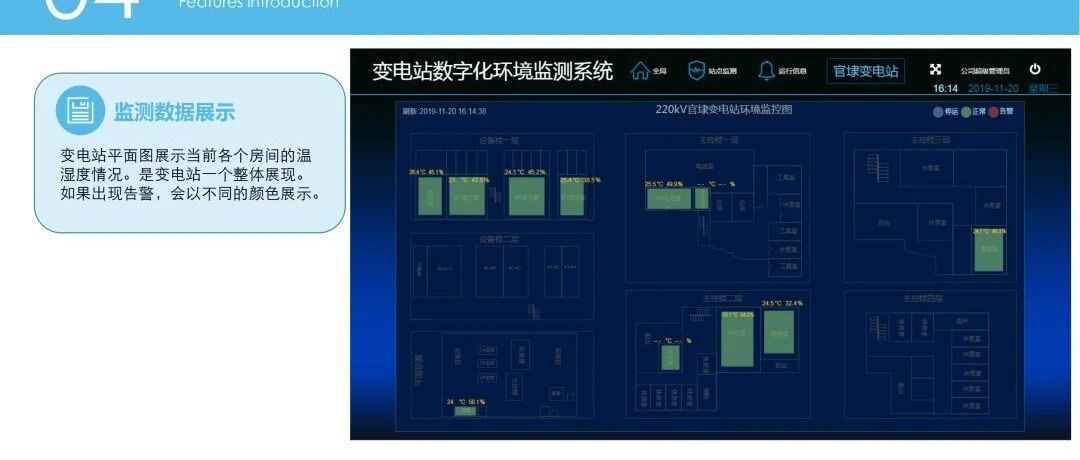Select small green room reading 24°C 50.1%
The width and height of the screenshot is (1080, 460).
coord(465,411)
